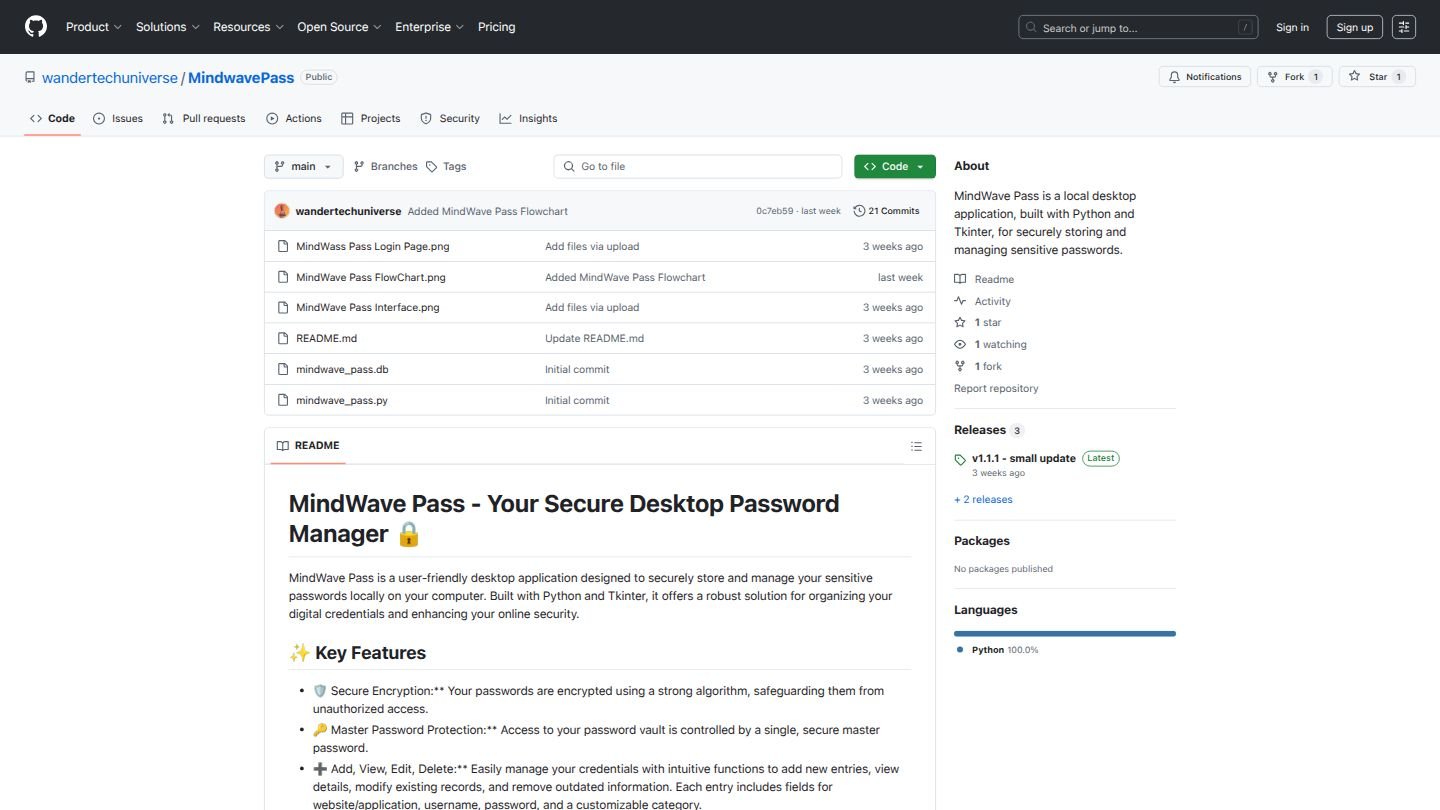
Task: Fork the MindwavePass repository
Action: tap(1293, 77)
